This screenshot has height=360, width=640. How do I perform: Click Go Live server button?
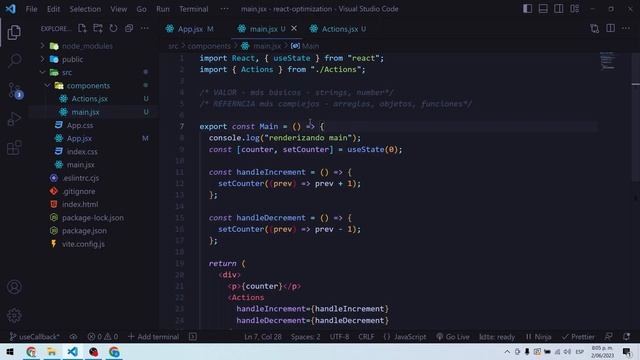point(453,337)
